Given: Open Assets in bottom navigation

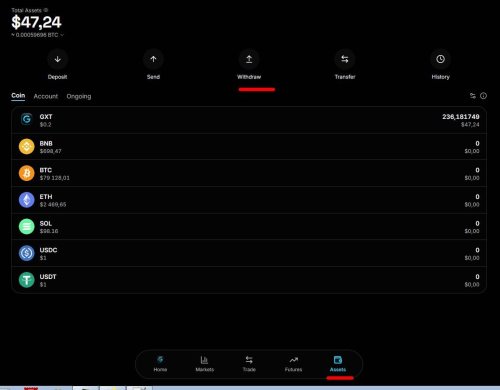Looking at the screenshot, I should coord(338,364).
